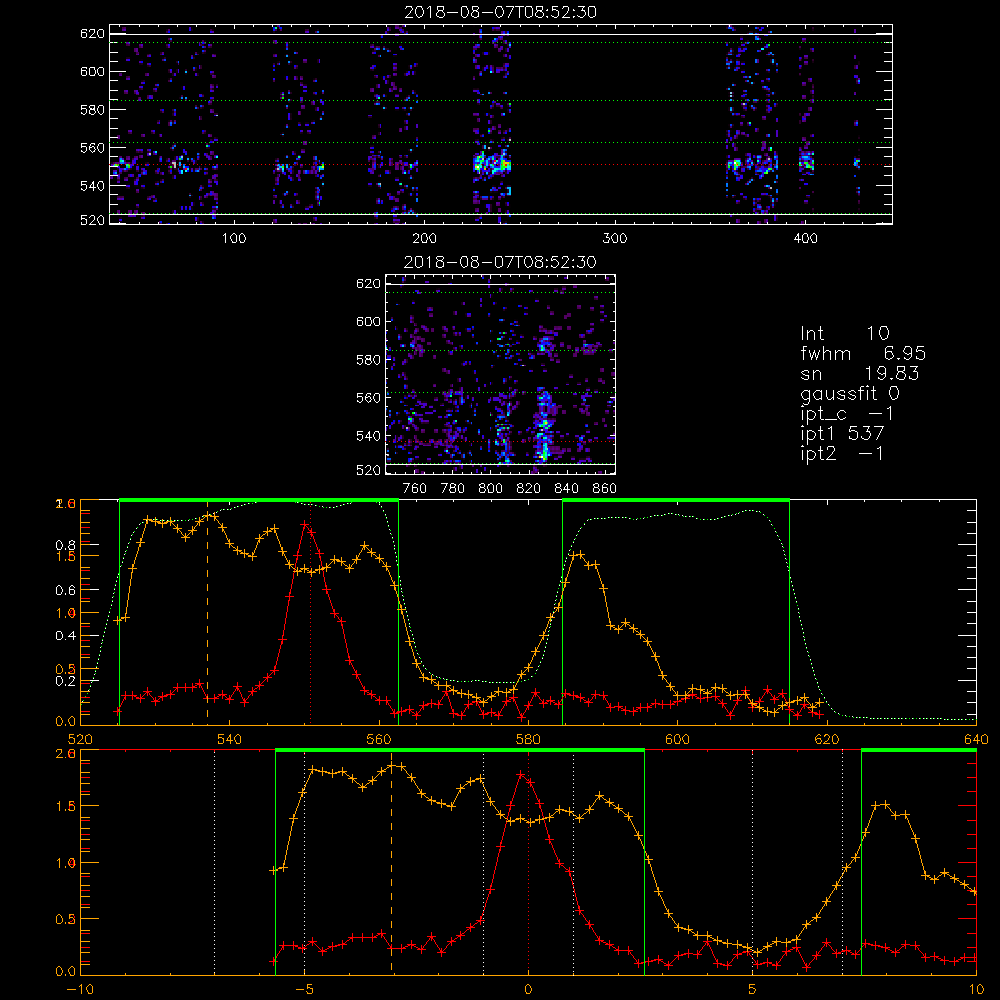Click bright vertical streak near 828 in middle image
This screenshot has height=1000, width=1000.
tap(543, 424)
